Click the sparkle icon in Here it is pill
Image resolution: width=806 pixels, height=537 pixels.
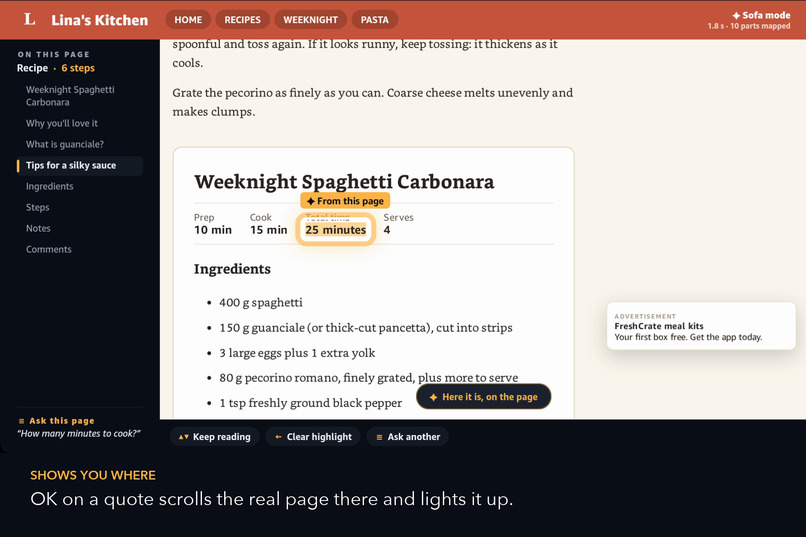(x=433, y=397)
